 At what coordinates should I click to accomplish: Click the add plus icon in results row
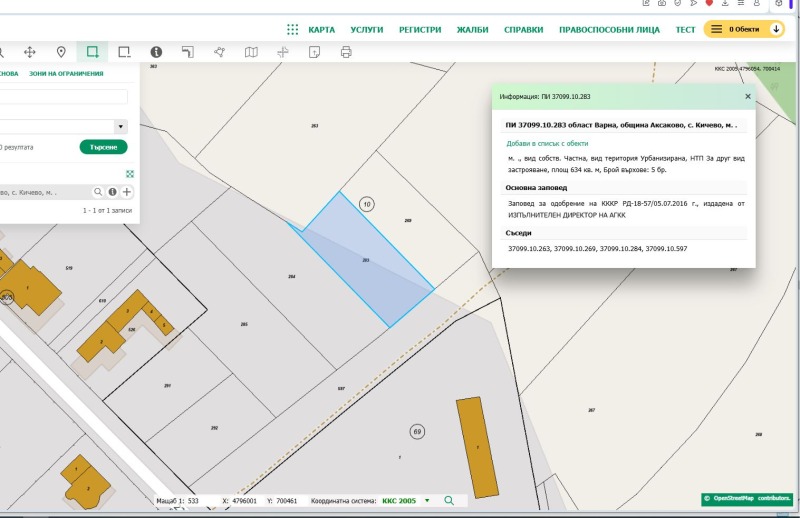click(x=127, y=192)
